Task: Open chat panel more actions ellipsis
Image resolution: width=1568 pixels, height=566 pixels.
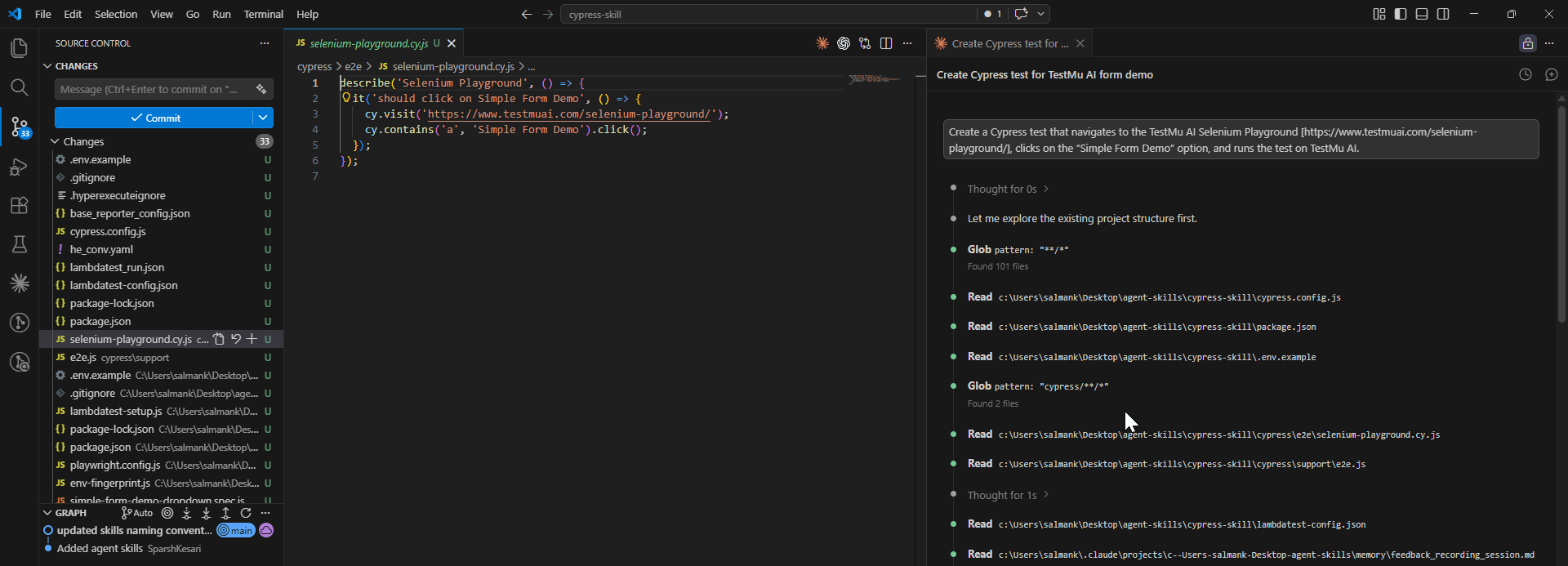Action: [1549, 43]
